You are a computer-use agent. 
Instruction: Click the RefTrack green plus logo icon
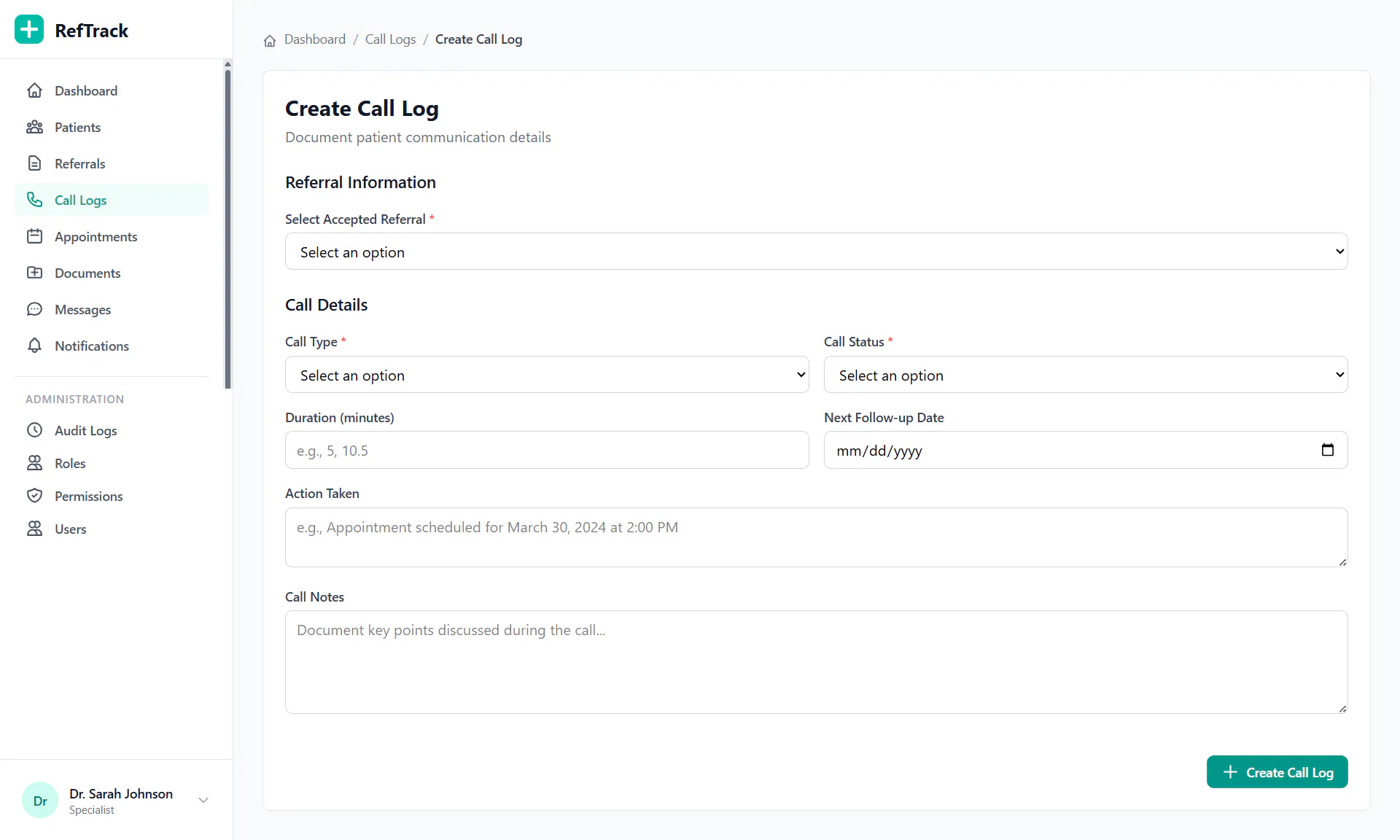[x=29, y=30]
